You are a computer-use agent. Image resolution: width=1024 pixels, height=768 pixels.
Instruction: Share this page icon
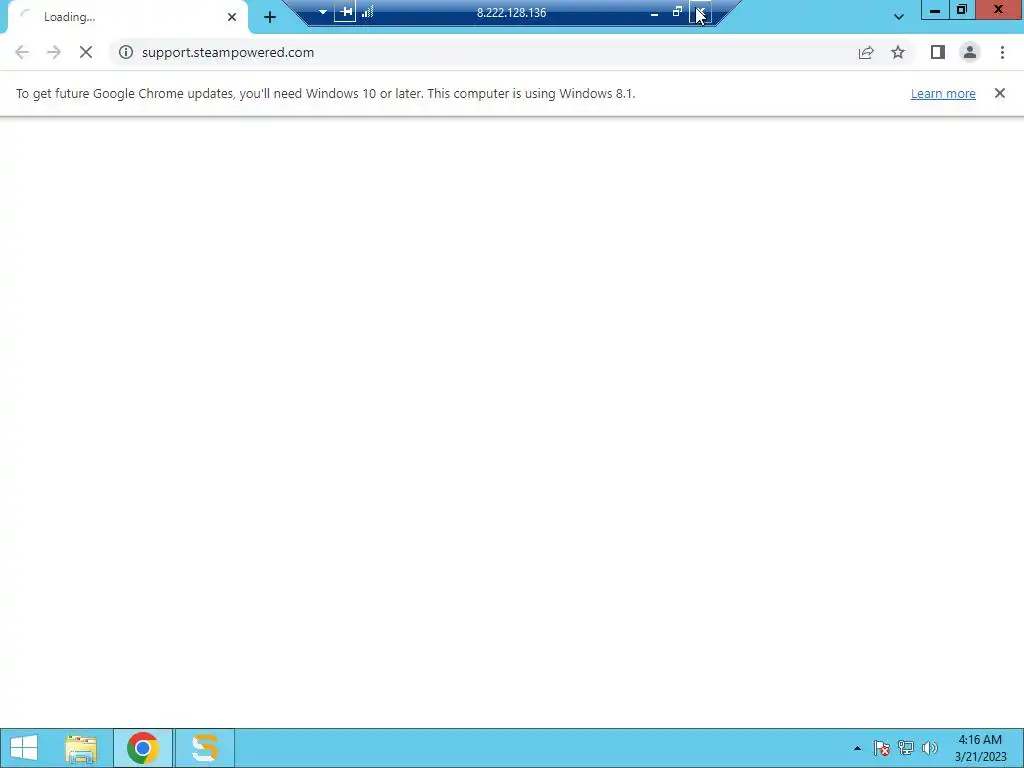pos(866,52)
